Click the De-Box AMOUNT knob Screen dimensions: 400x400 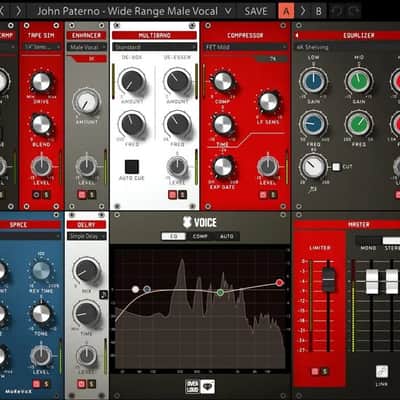[x=132, y=81]
